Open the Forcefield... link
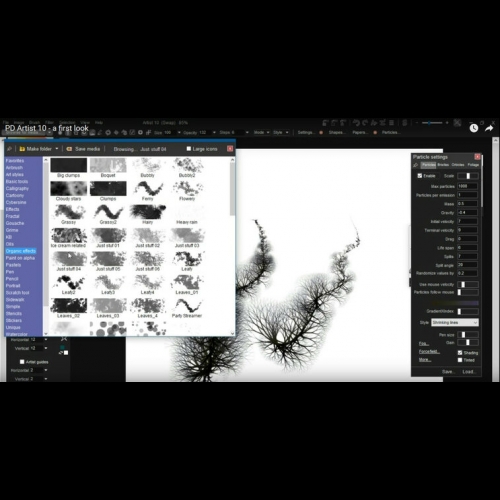This screenshot has height=500, width=500. 429,351
